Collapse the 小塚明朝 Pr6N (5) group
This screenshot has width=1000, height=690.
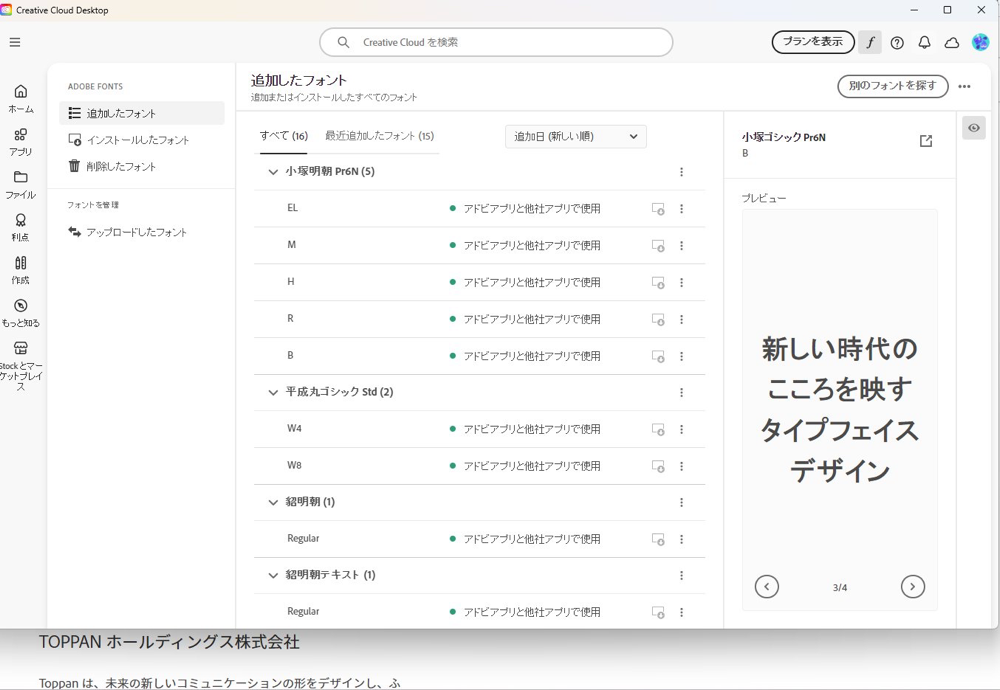273,172
